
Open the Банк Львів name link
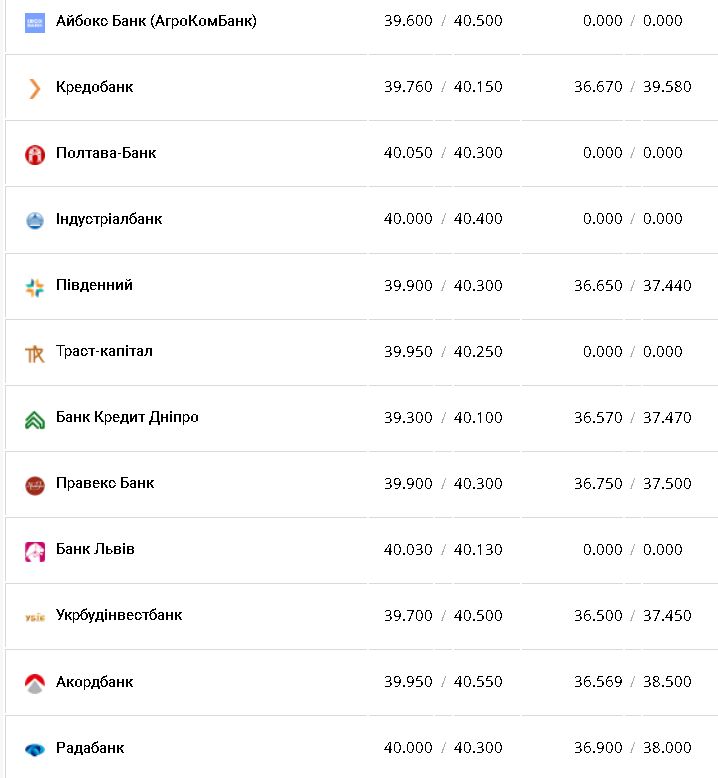click(95, 549)
